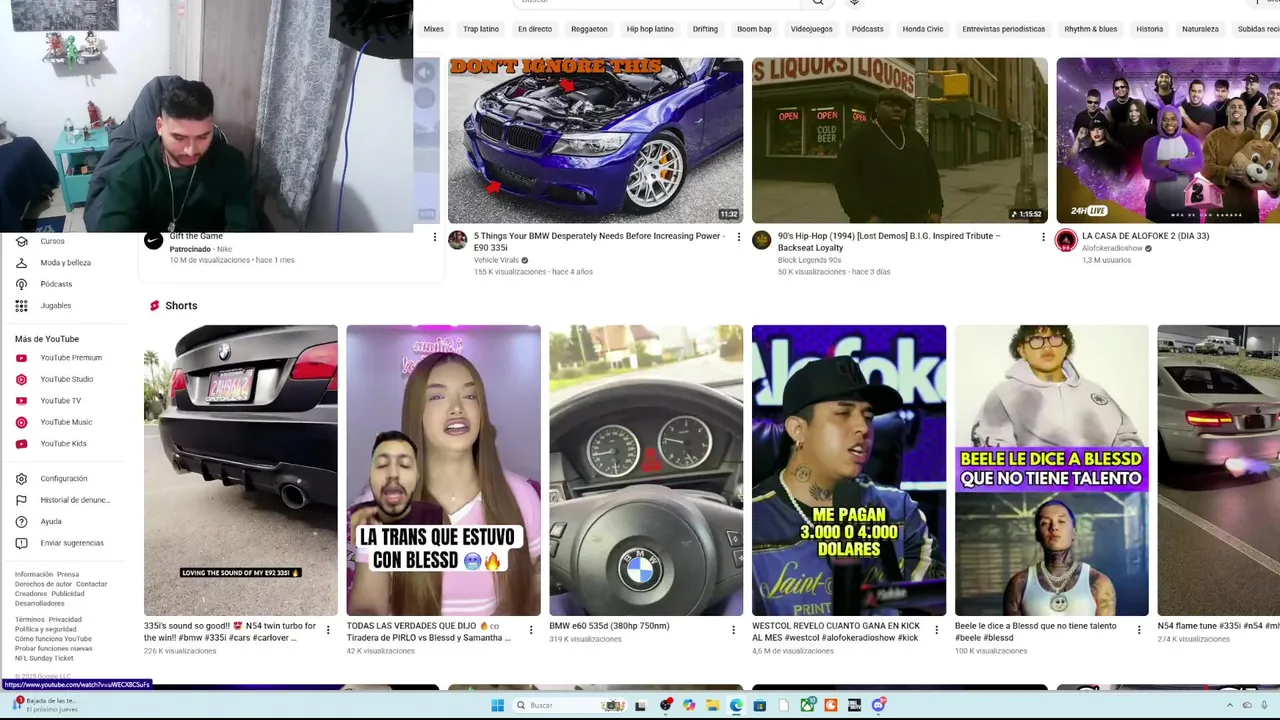
Task: Open YouTube Kids icon link
Action: [x=21, y=444]
